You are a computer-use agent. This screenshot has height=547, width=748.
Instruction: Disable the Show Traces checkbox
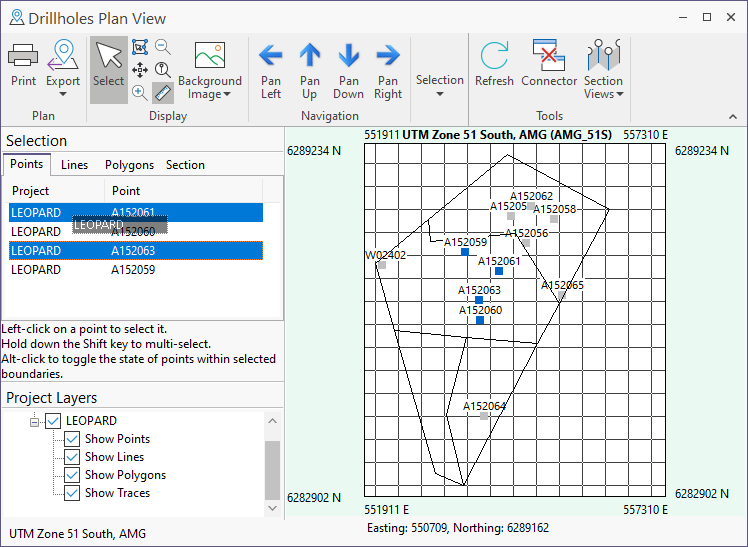coord(72,493)
